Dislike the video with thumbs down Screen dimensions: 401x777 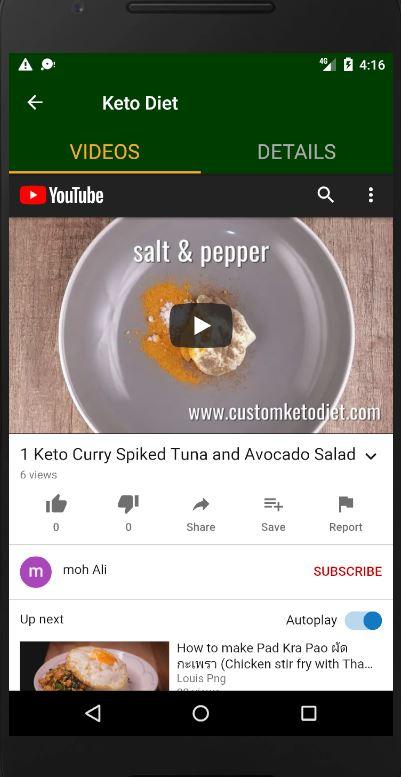(x=128, y=504)
